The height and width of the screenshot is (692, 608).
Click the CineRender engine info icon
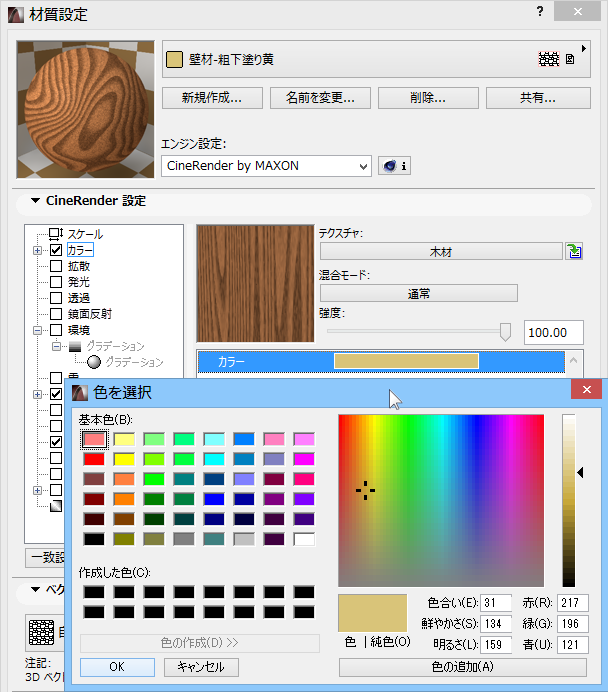click(x=394, y=166)
